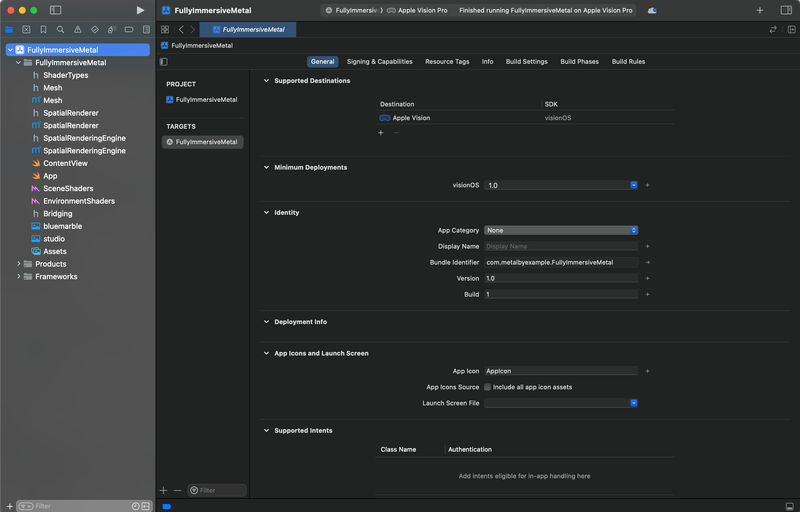Collapse the Identity section
This screenshot has width=800, height=512.
click(266, 213)
